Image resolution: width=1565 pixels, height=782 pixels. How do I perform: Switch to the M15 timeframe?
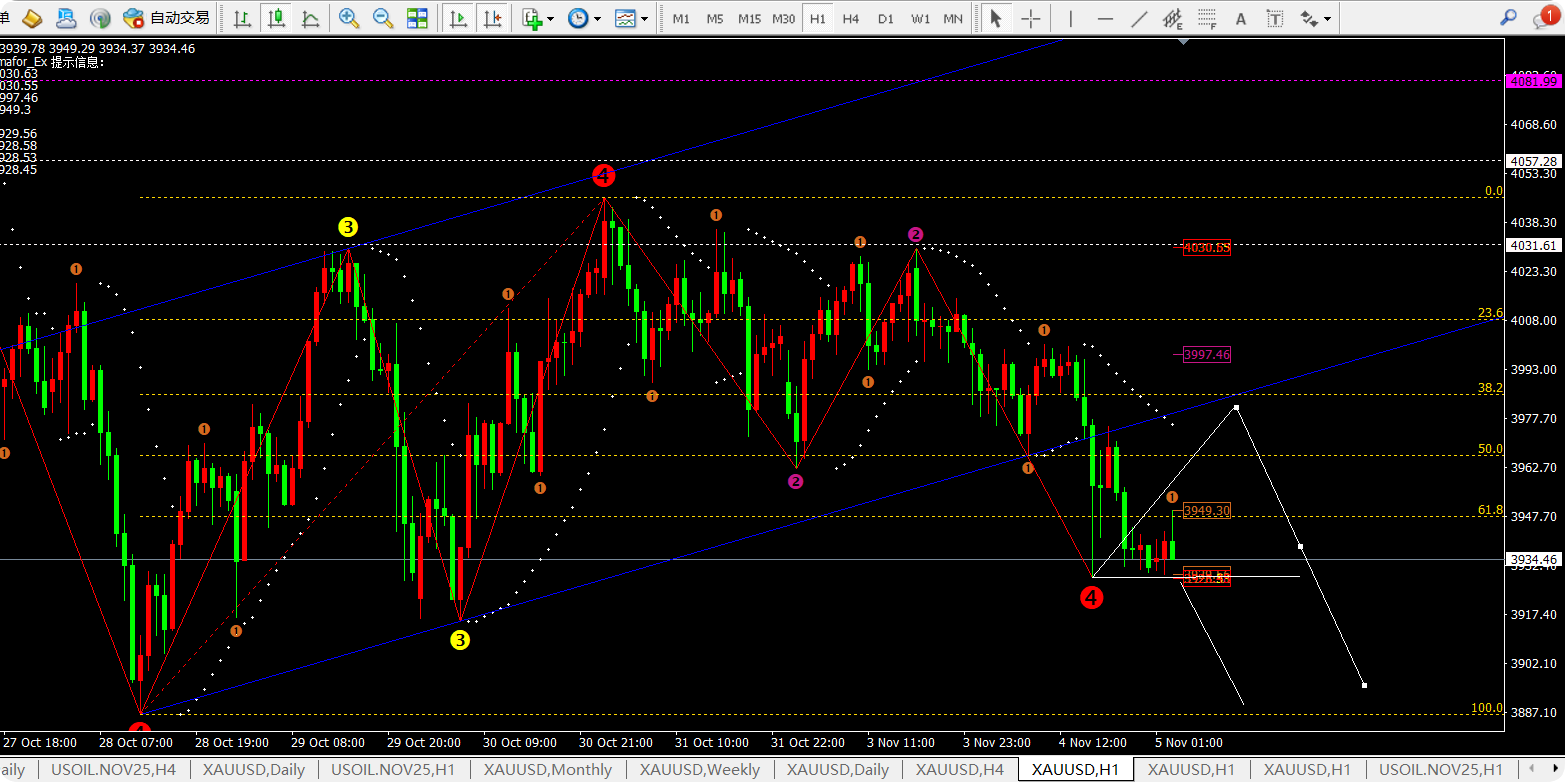coord(749,18)
